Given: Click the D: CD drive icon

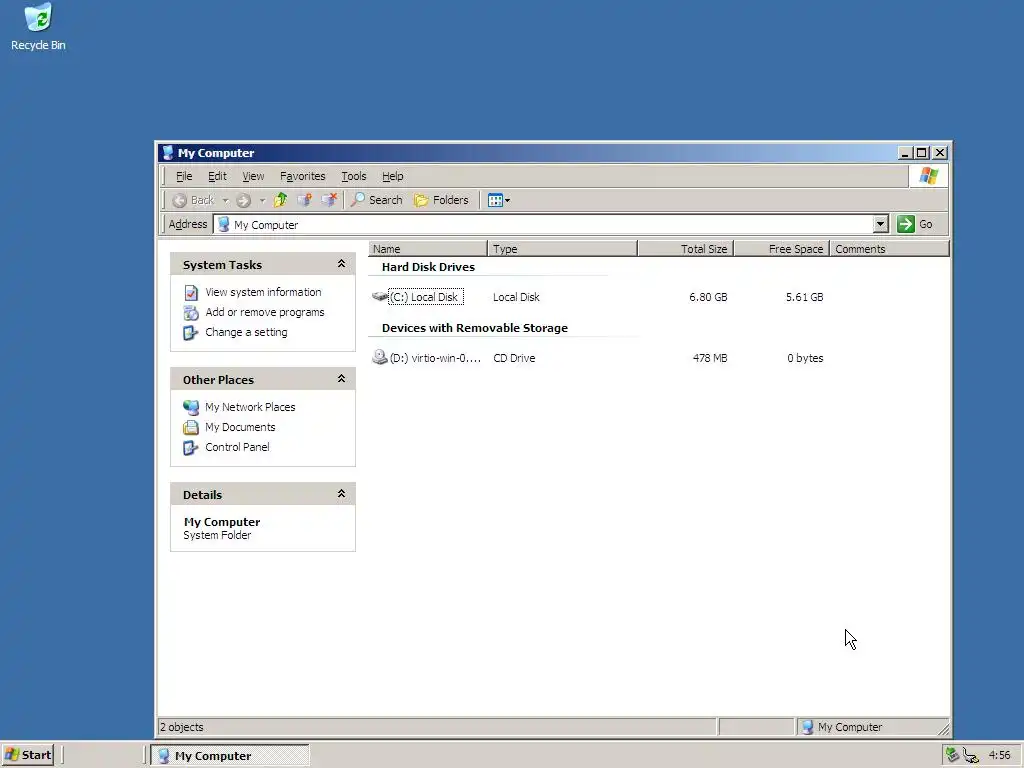Looking at the screenshot, I should point(379,357).
